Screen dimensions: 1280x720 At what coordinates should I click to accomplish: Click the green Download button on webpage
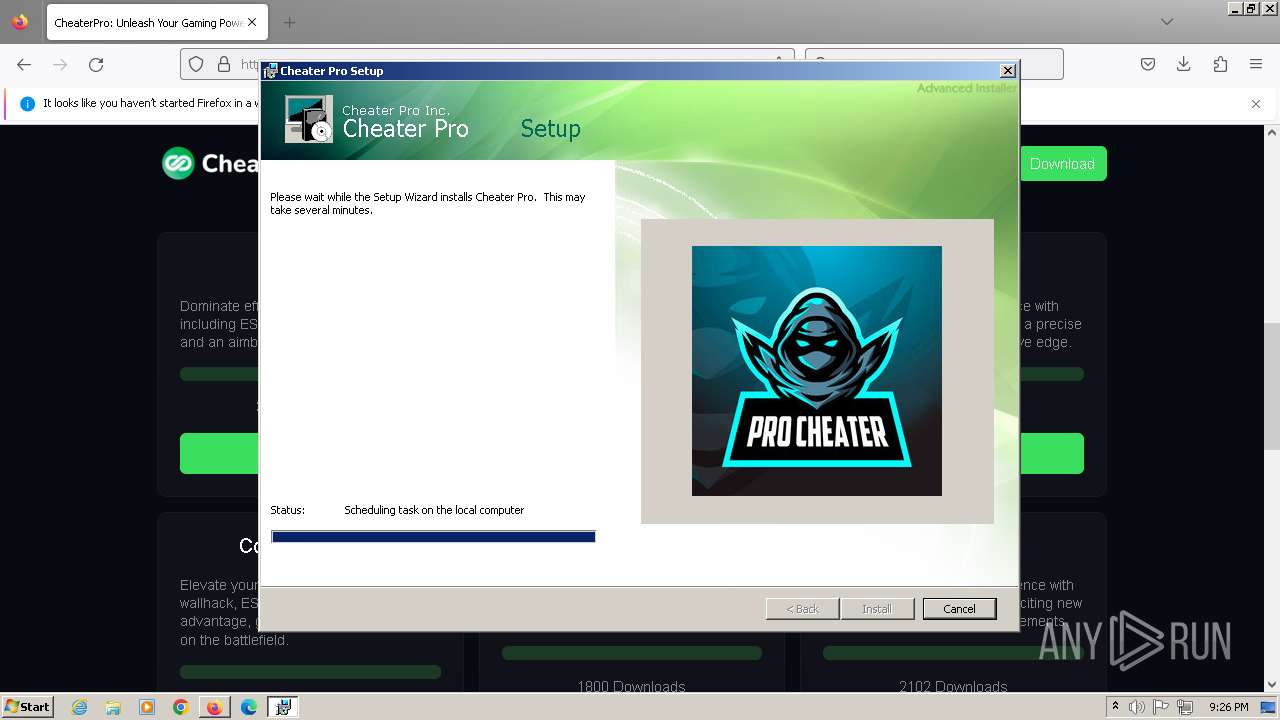(x=1062, y=164)
